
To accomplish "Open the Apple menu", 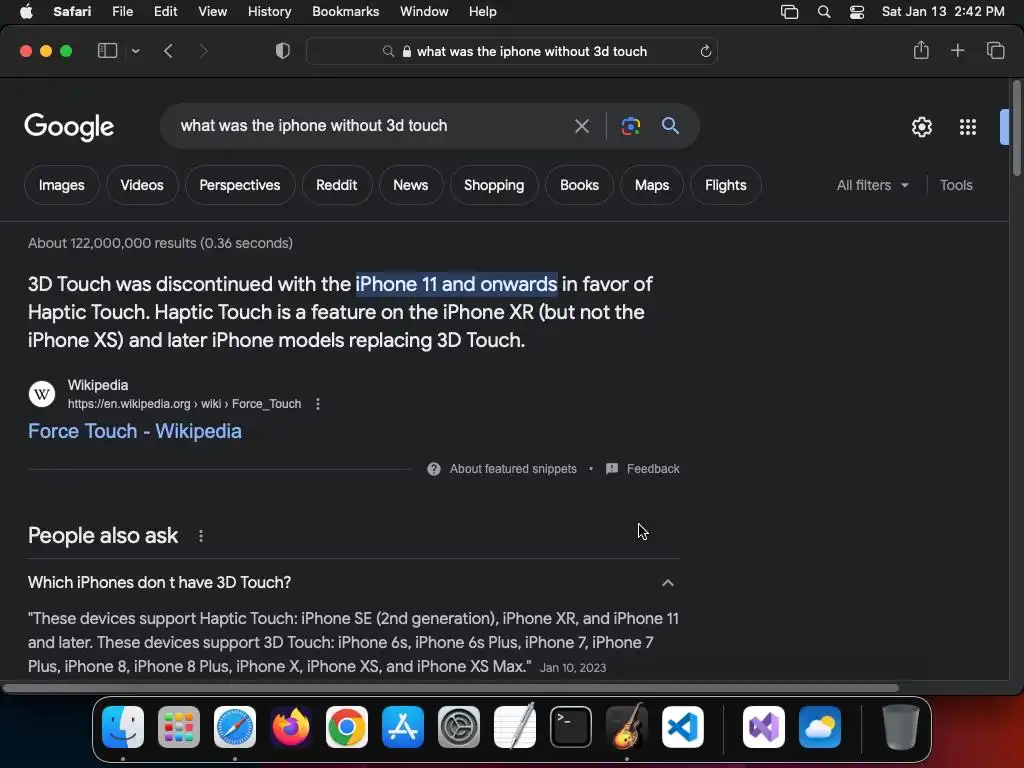I will coord(26,12).
